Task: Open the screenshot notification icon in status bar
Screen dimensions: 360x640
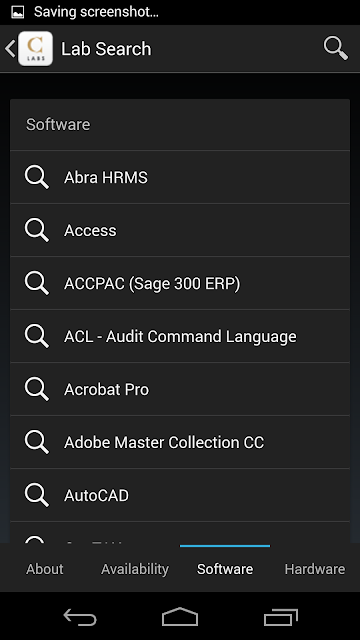Action: 18,12
